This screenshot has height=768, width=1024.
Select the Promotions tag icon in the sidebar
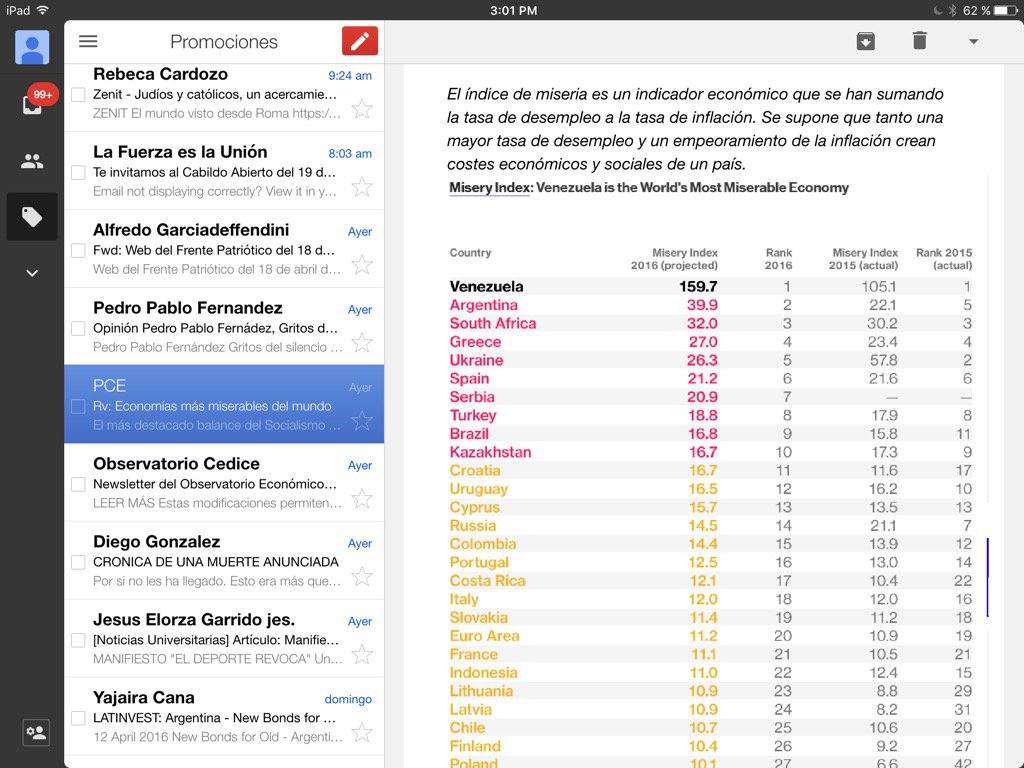32,217
